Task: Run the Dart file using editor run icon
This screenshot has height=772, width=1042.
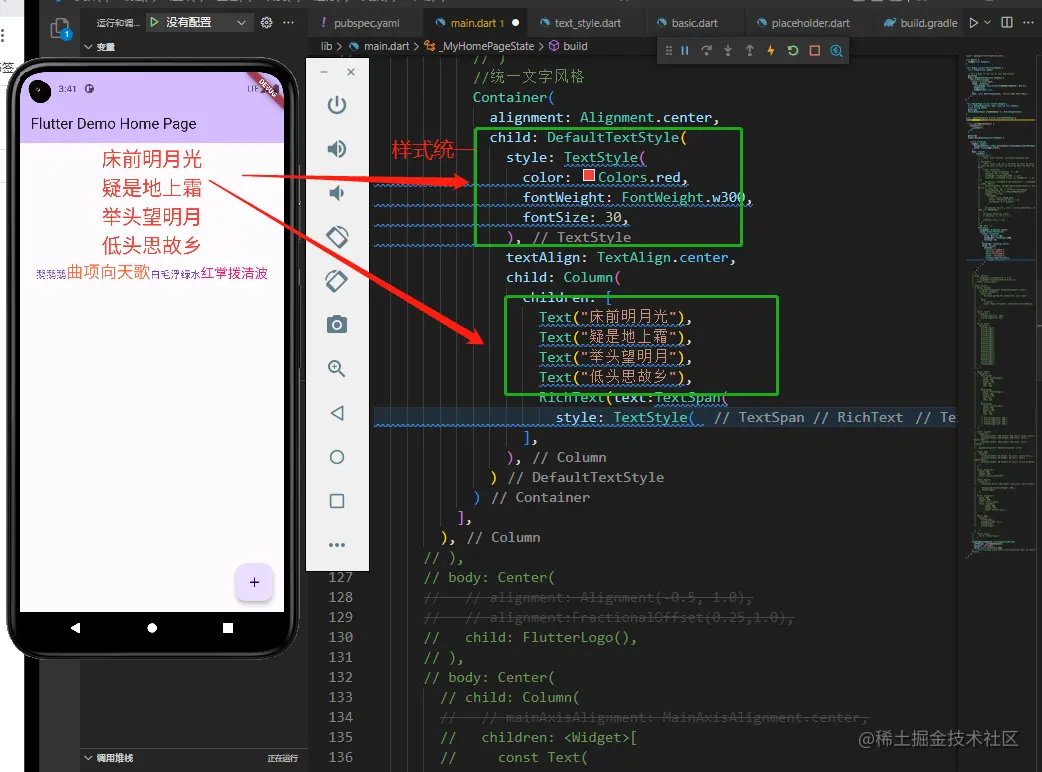Action: coord(974,23)
